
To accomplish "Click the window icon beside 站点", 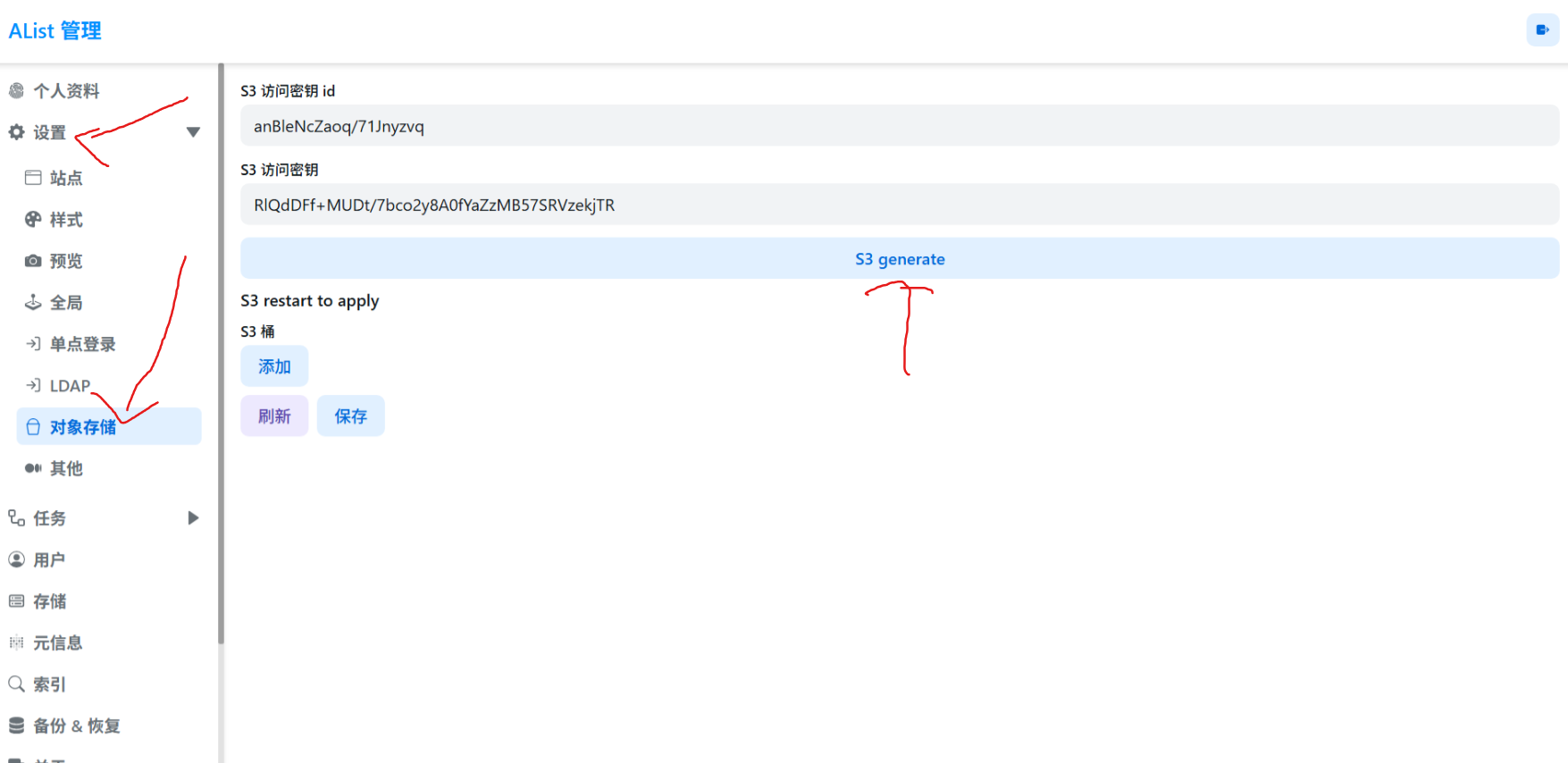I will pos(33,178).
